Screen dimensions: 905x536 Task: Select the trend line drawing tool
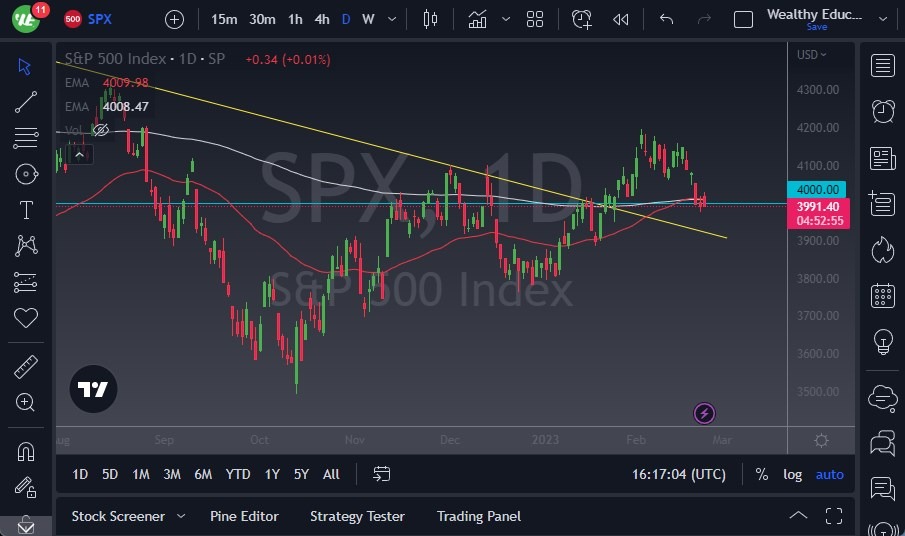[26, 101]
